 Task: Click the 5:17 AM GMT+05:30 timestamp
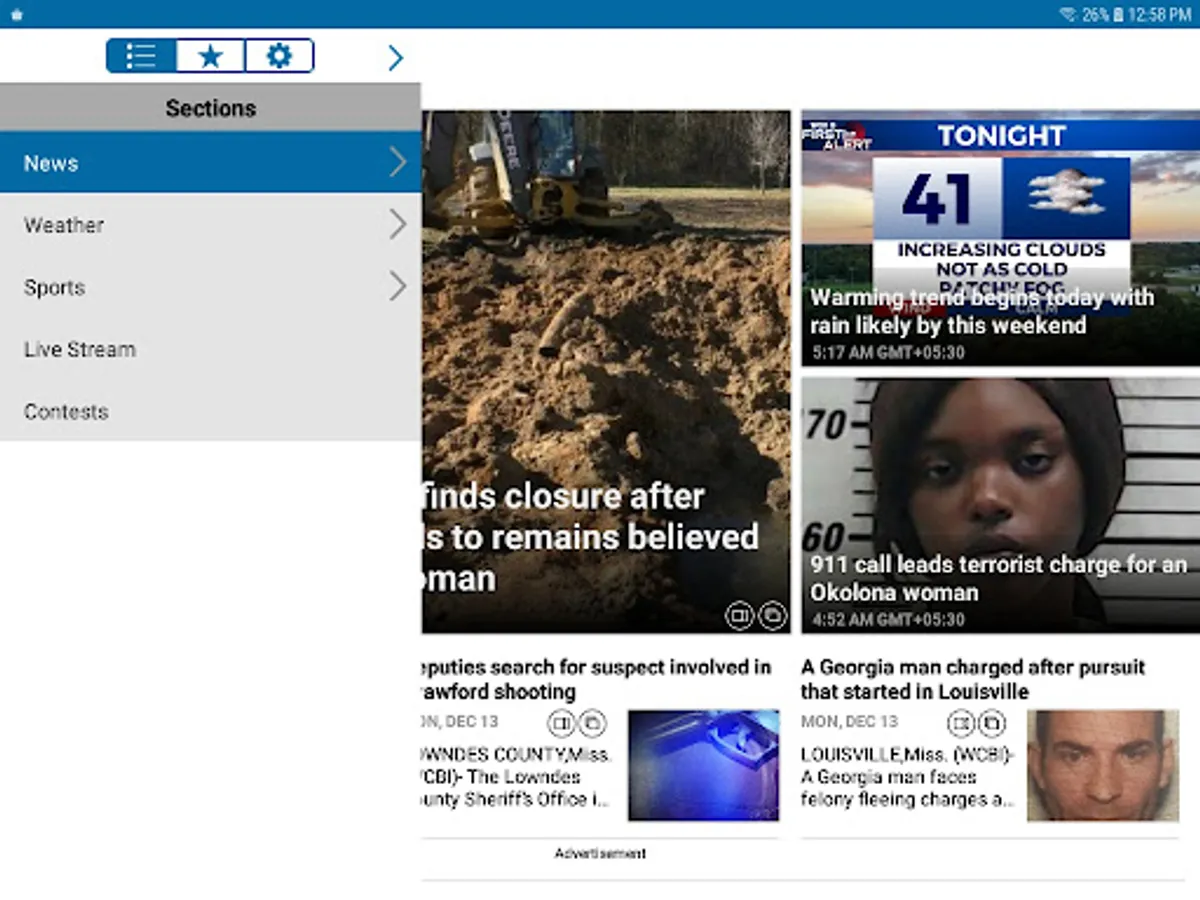pyautogui.click(x=888, y=353)
